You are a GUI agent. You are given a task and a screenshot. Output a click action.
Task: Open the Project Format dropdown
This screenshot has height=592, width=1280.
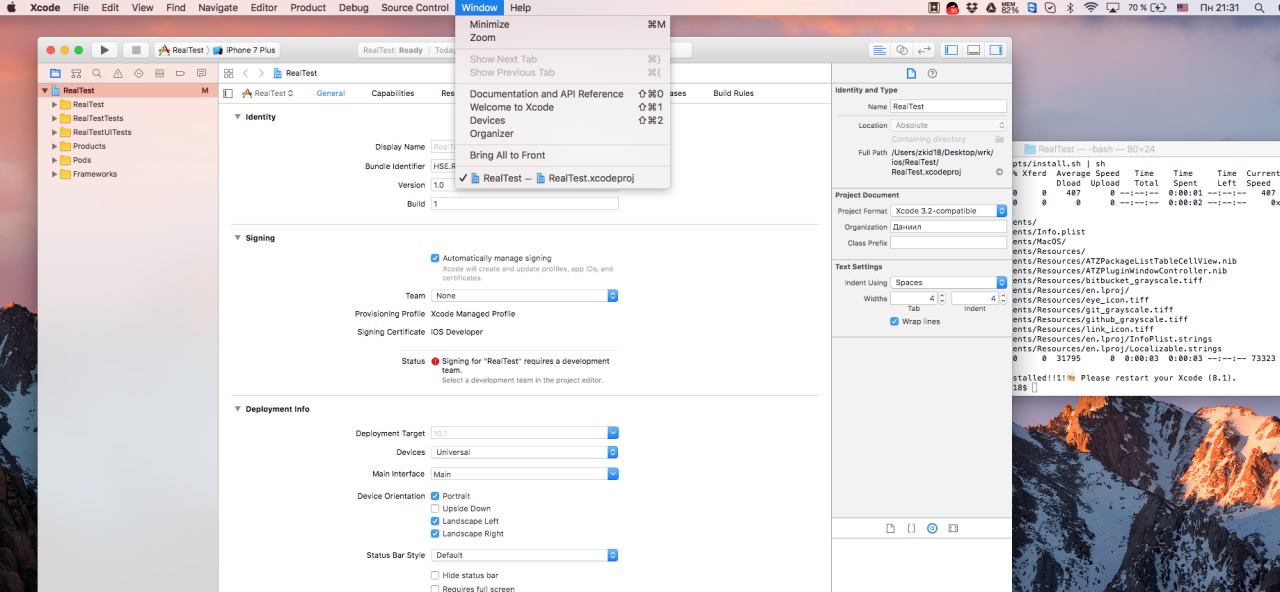(x=948, y=211)
